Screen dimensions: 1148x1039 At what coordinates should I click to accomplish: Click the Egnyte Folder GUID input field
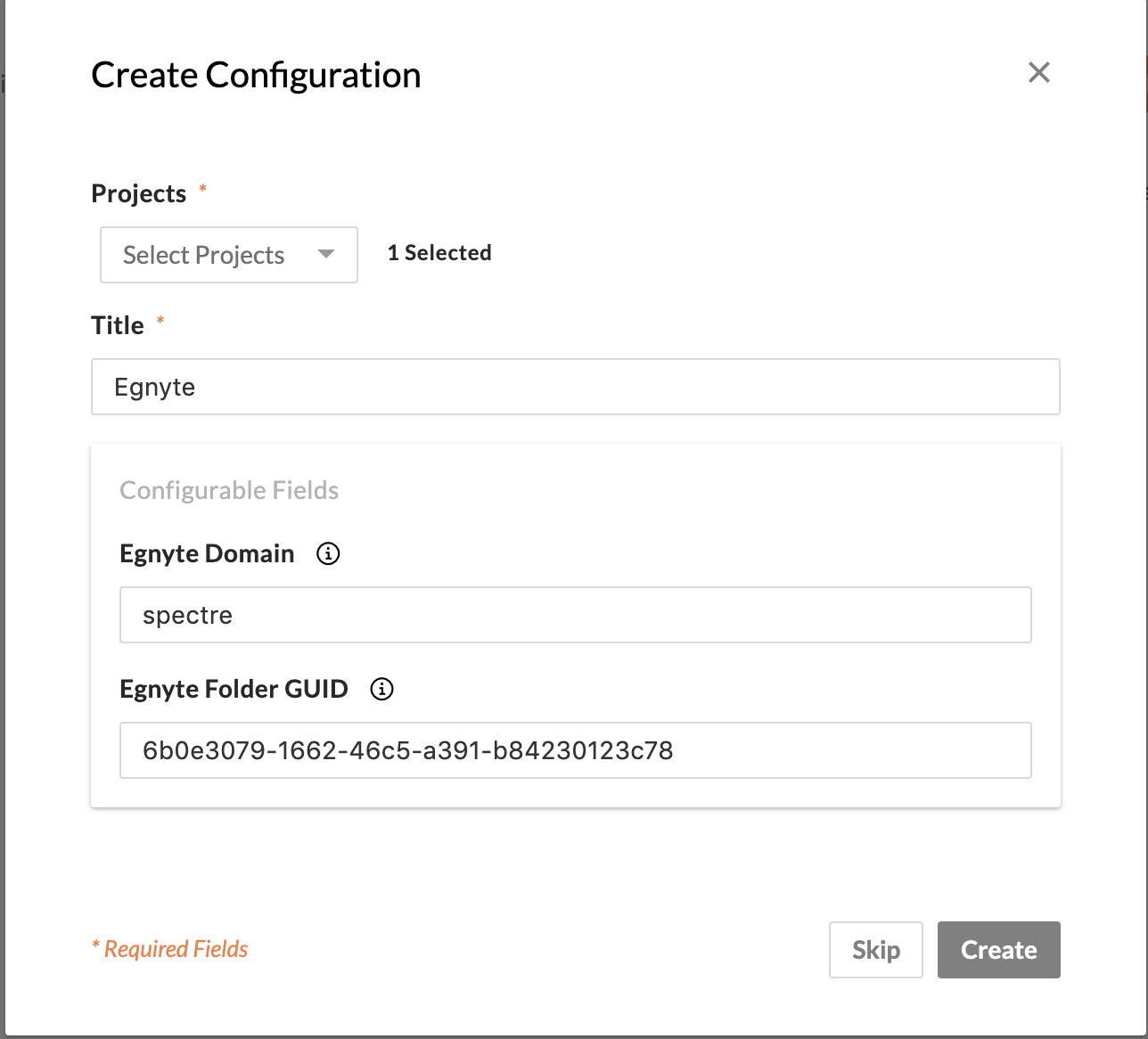576,750
